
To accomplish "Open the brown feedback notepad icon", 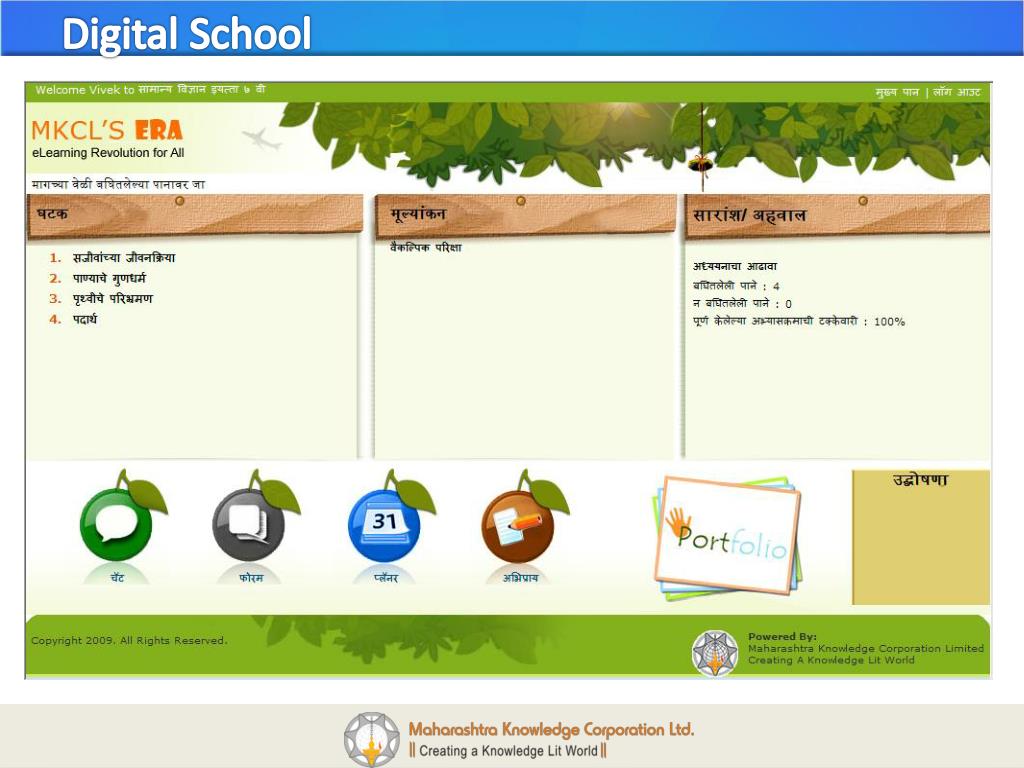I will coord(518,524).
